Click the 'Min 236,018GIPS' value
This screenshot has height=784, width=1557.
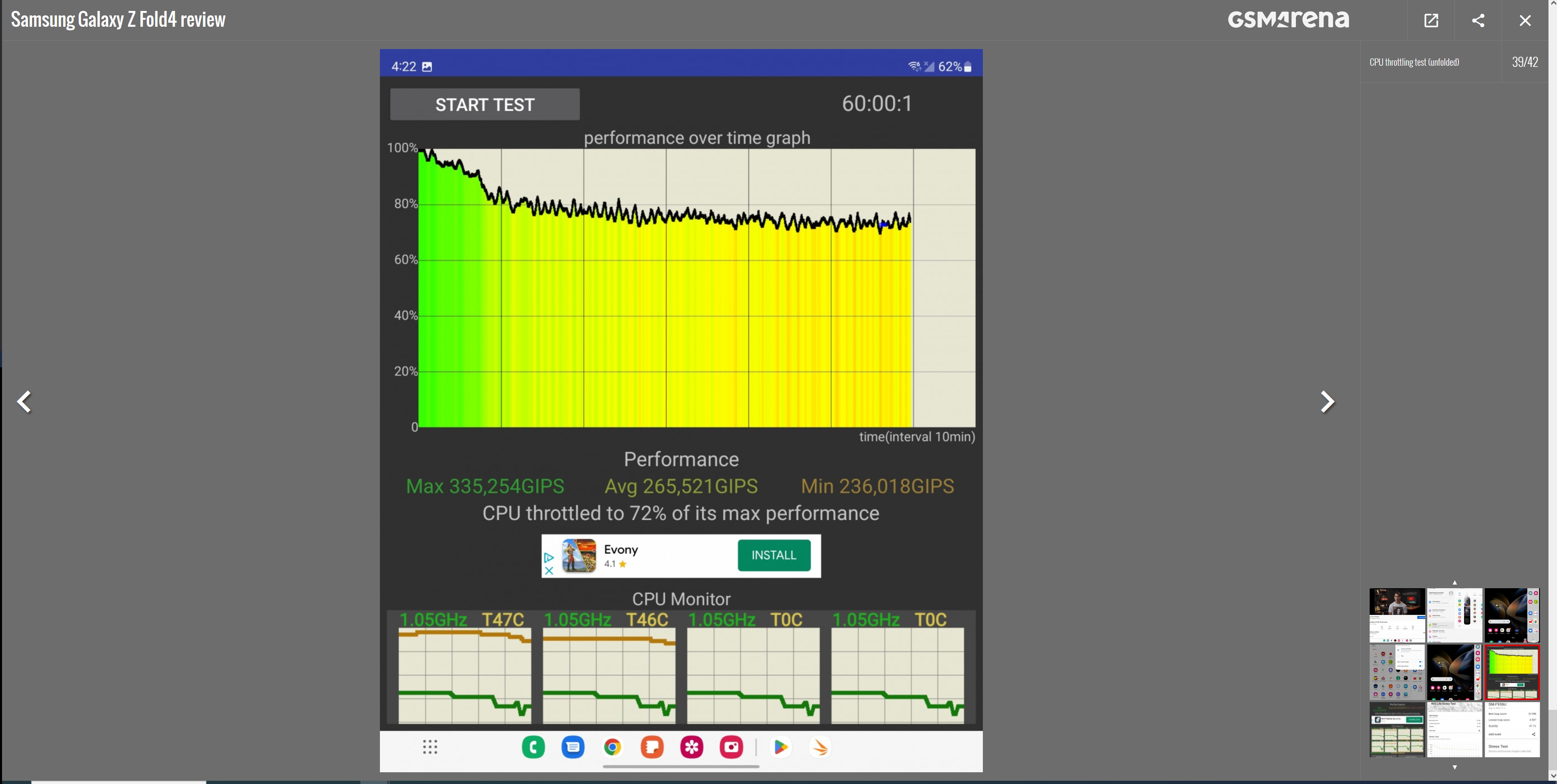[877, 486]
